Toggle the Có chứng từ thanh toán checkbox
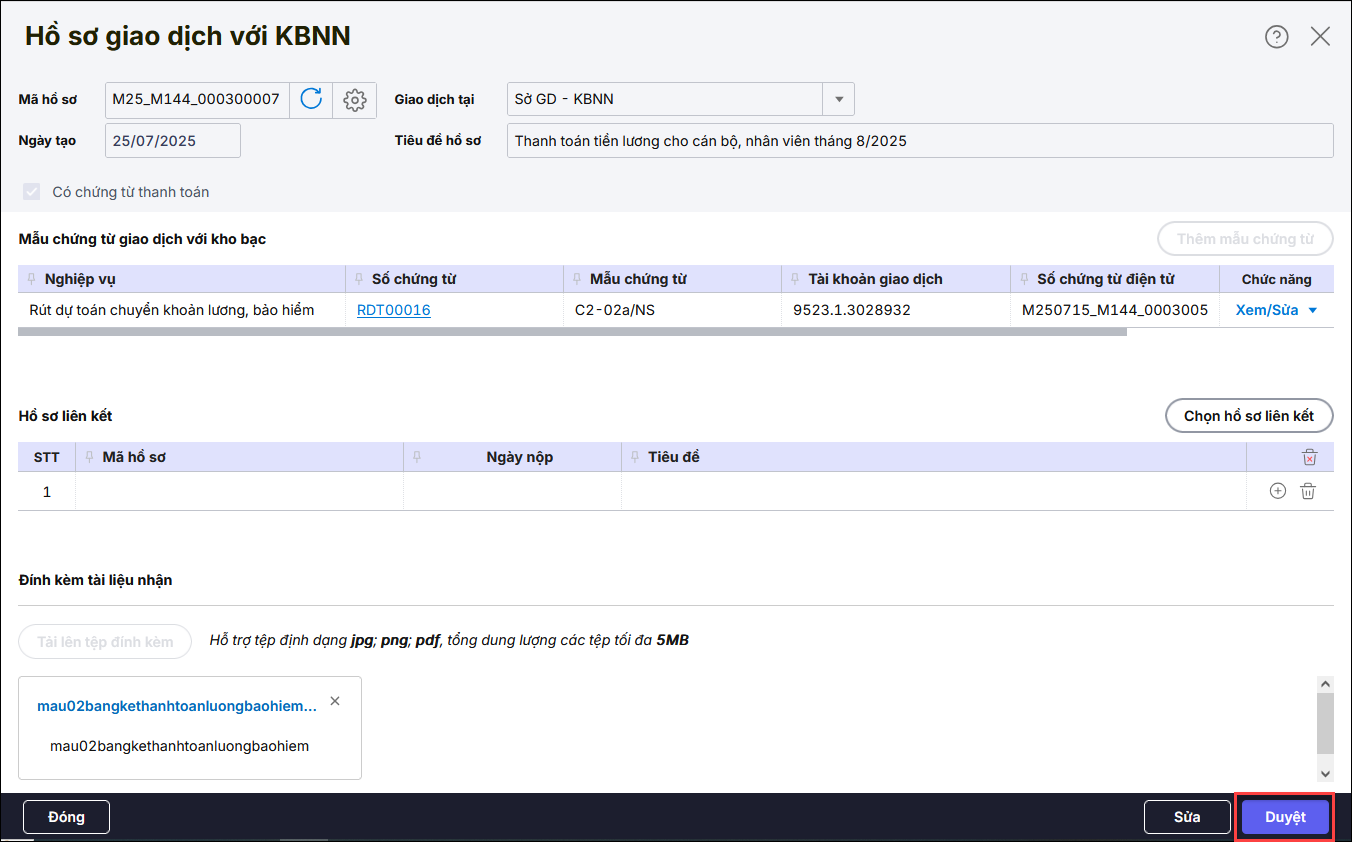1352x842 pixels. tap(31, 192)
